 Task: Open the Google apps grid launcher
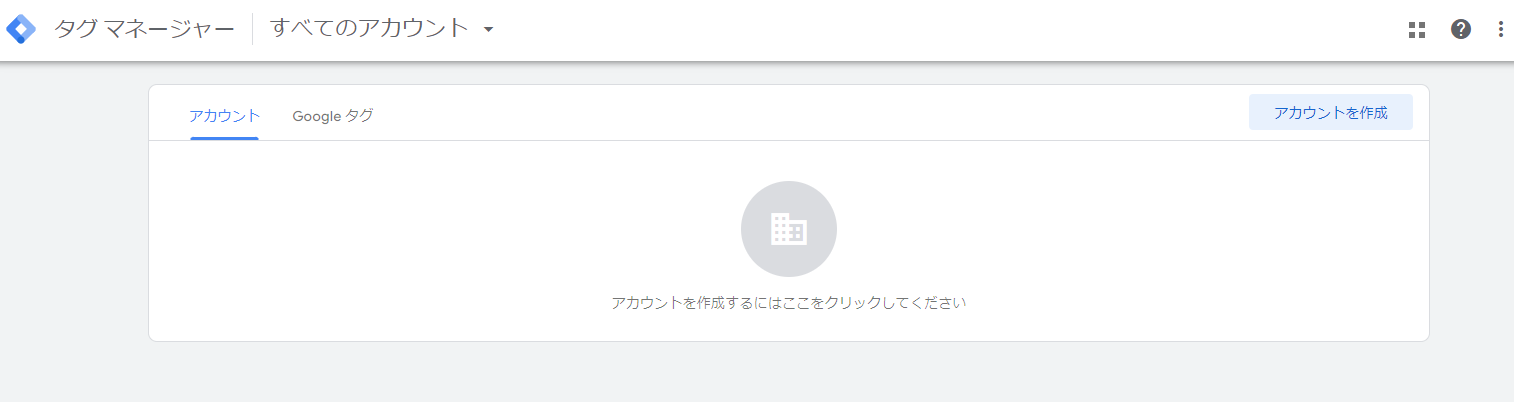(x=1416, y=30)
